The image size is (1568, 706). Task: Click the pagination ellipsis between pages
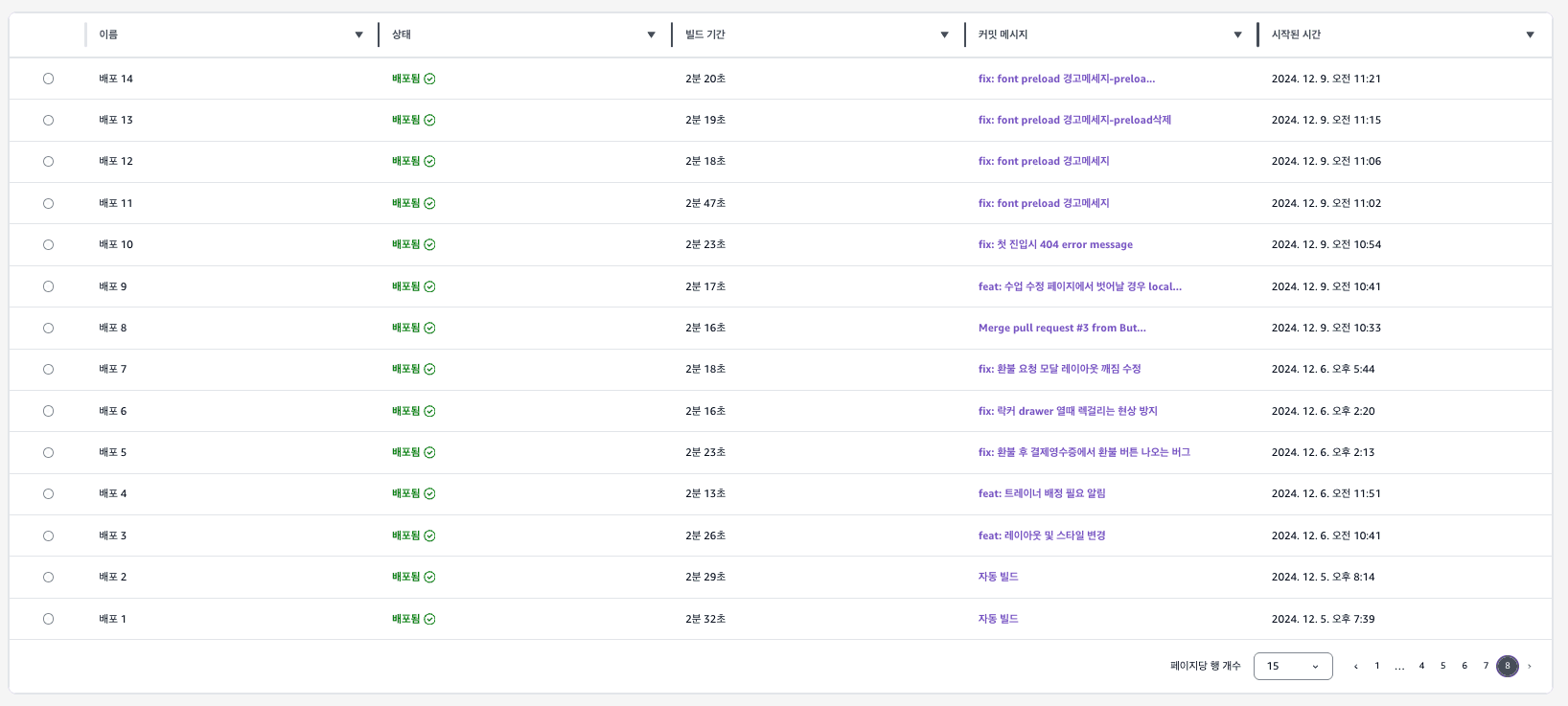(x=1399, y=666)
